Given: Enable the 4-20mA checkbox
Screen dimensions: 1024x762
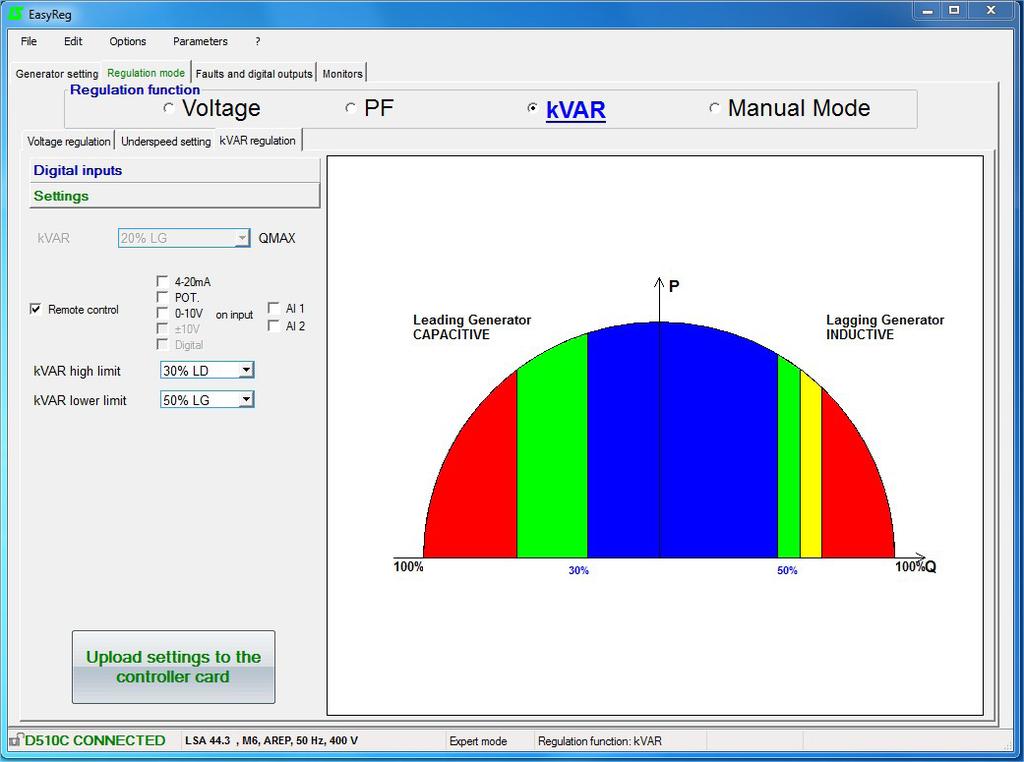Looking at the screenshot, I should point(163,281).
